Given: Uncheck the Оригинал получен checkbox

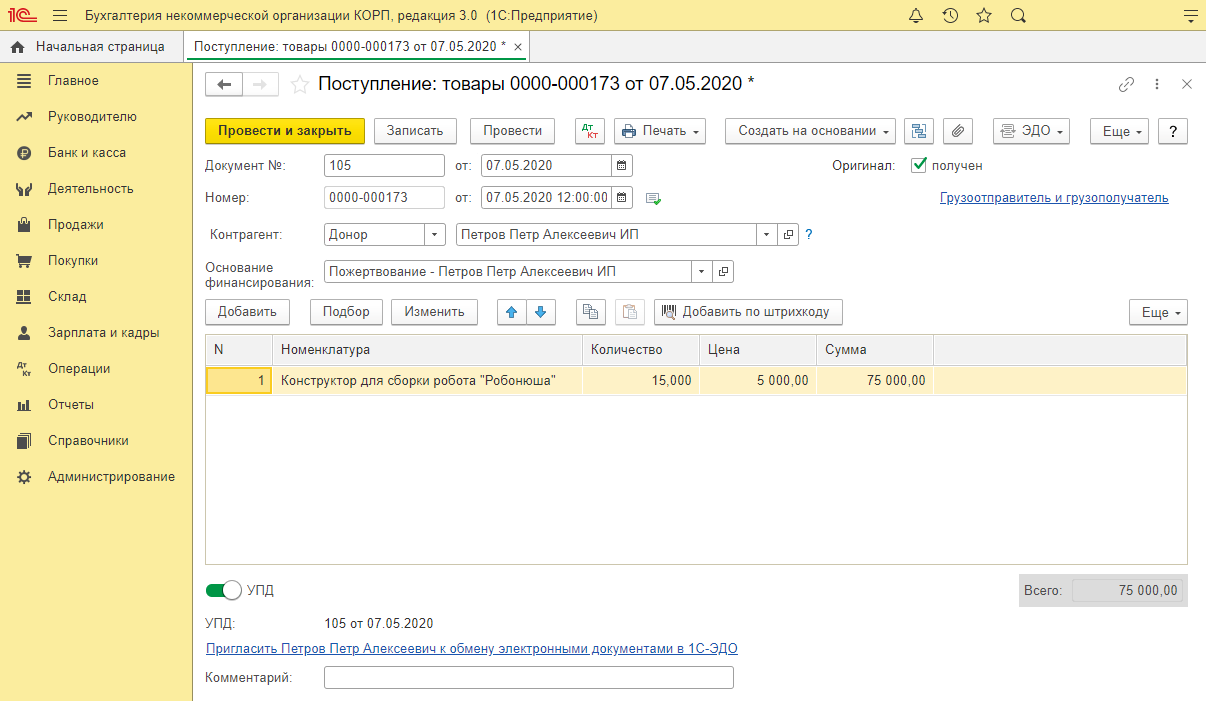Looking at the screenshot, I should 919,166.
